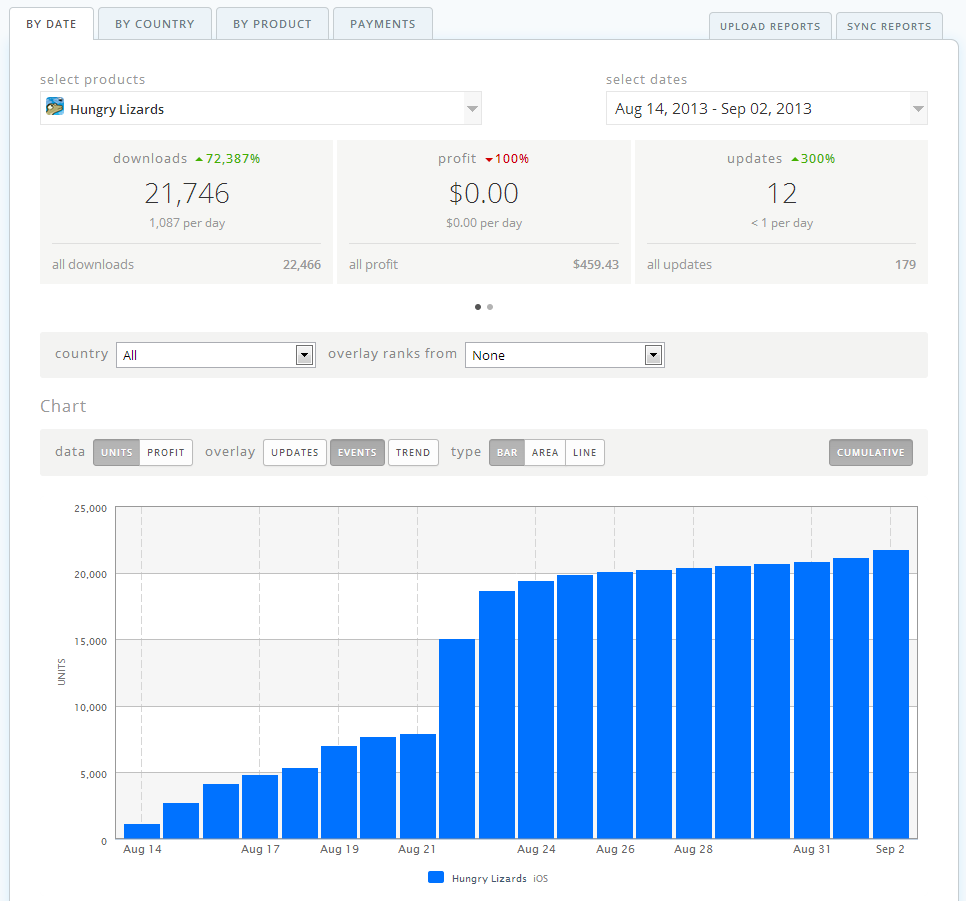Screen dimensions: 966x901
Task: Click the all updates value 179
Action: (x=906, y=264)
